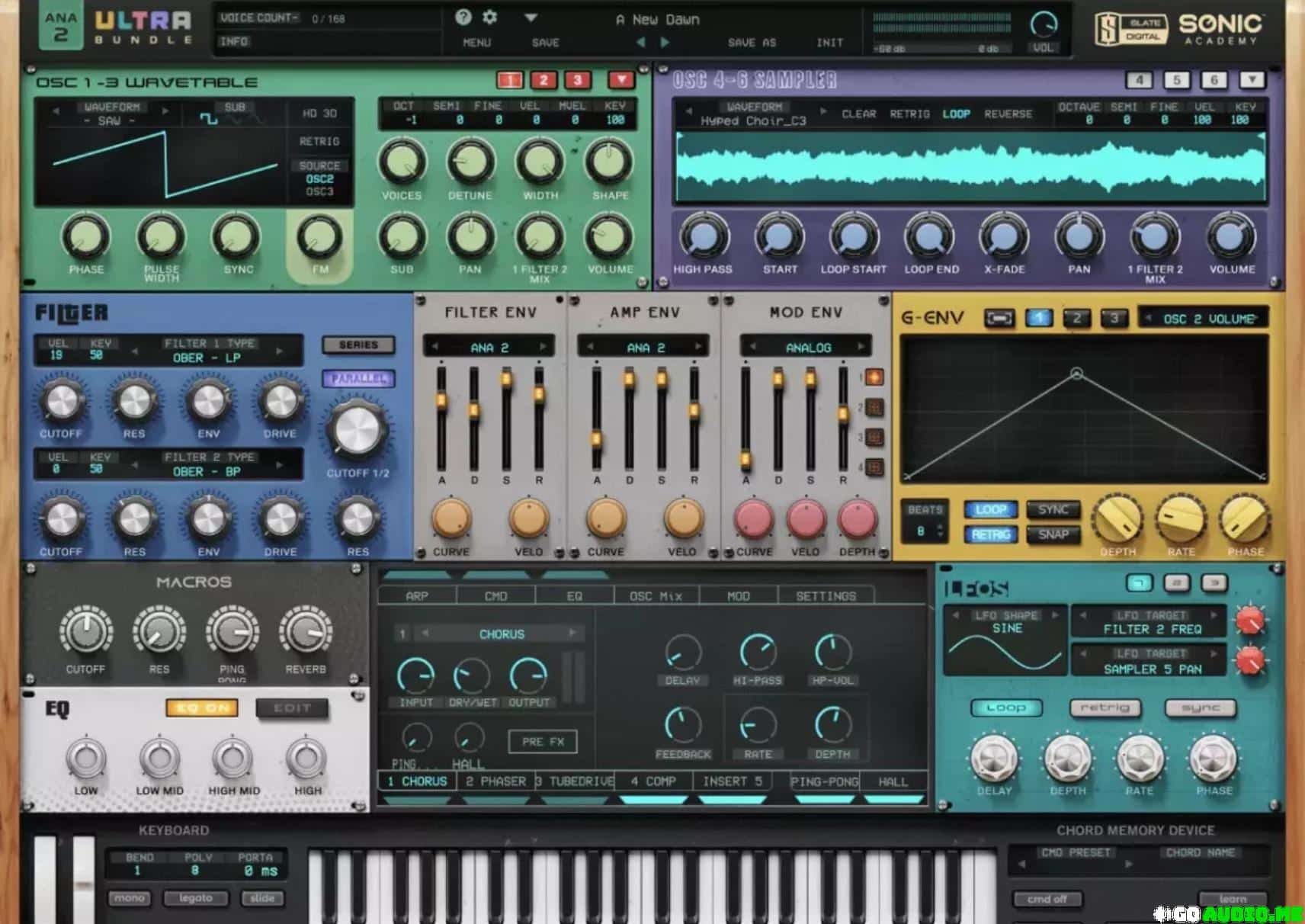Go to the next waveform after SAW
The width and height of the screenshot is (1305, 924).
(165, 110)
